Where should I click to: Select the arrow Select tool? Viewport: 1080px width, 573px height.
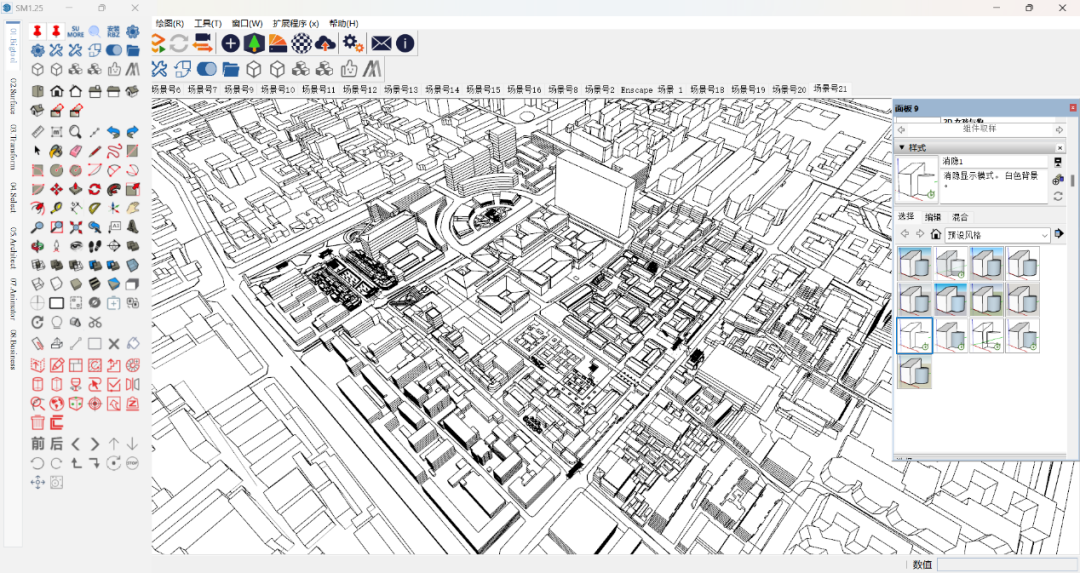[x=38, y=151]
